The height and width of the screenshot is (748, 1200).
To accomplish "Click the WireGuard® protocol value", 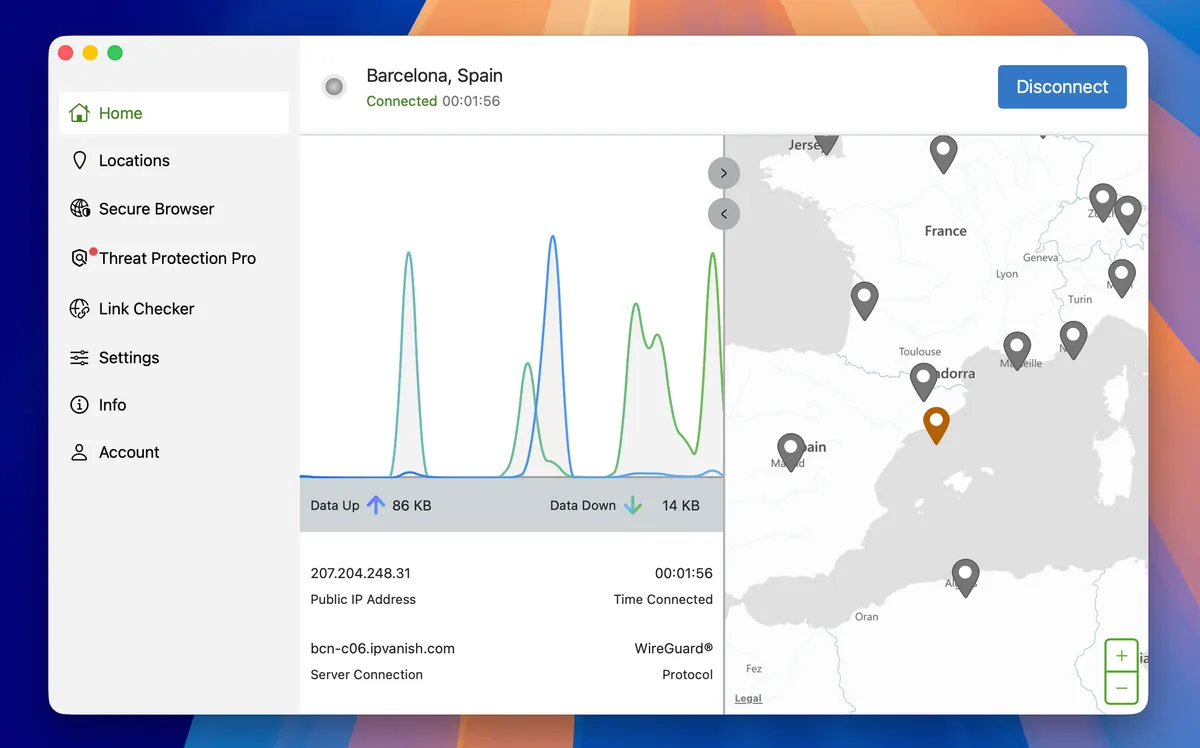I will point(674,648).
